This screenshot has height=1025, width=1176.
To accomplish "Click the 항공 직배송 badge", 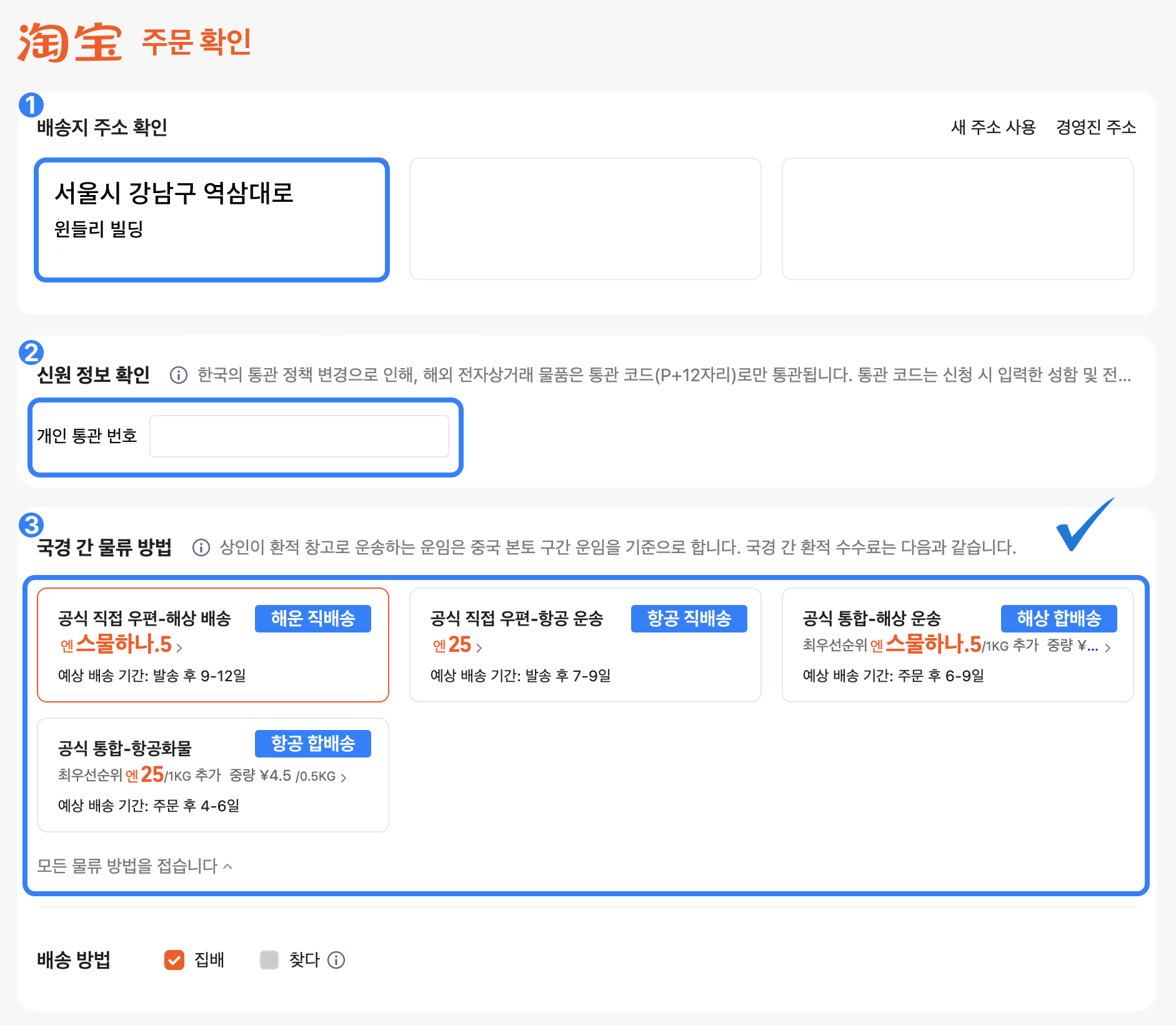I will (x=689, y=618).
